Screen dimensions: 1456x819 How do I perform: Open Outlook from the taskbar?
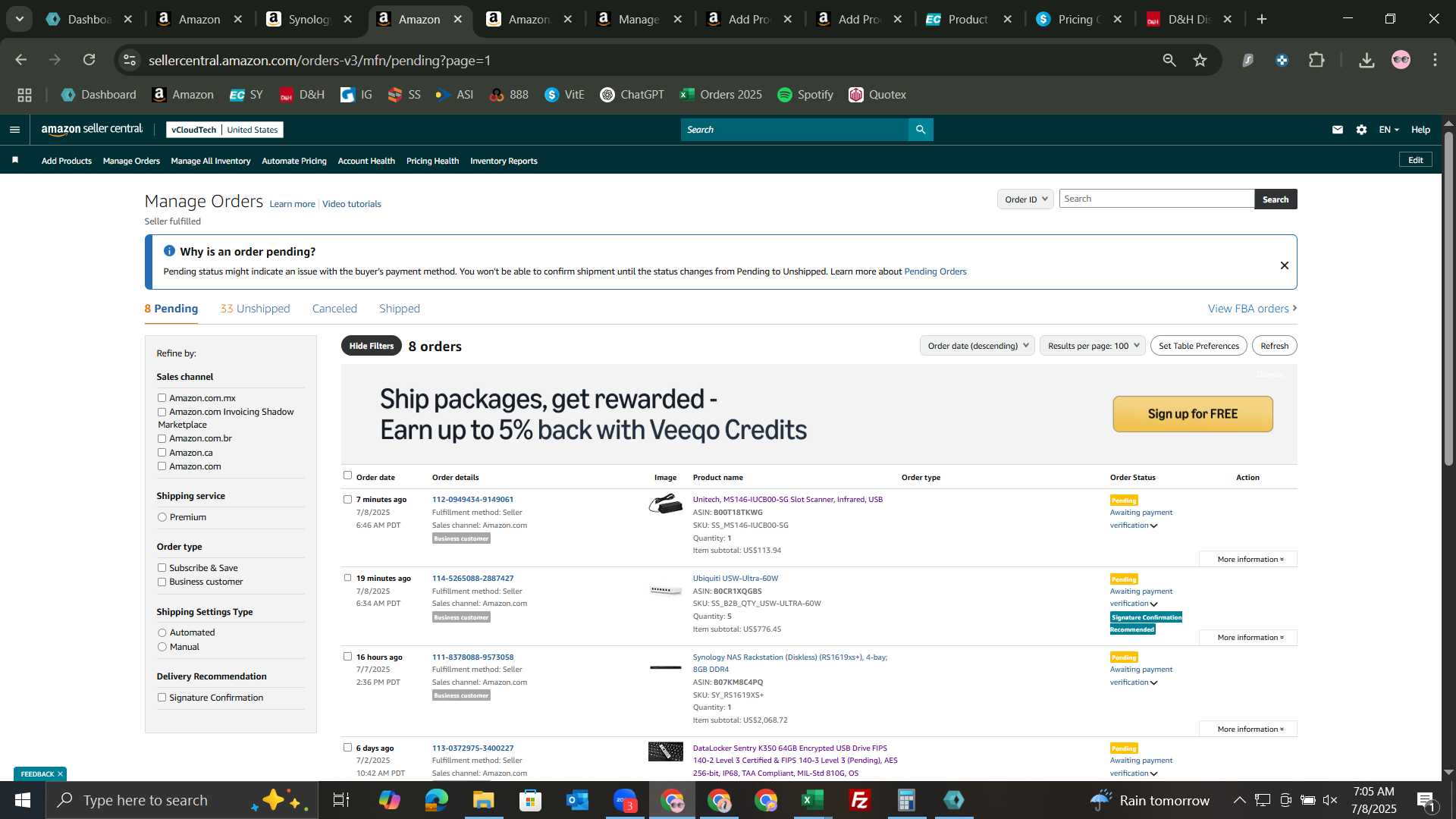(578, 800)
